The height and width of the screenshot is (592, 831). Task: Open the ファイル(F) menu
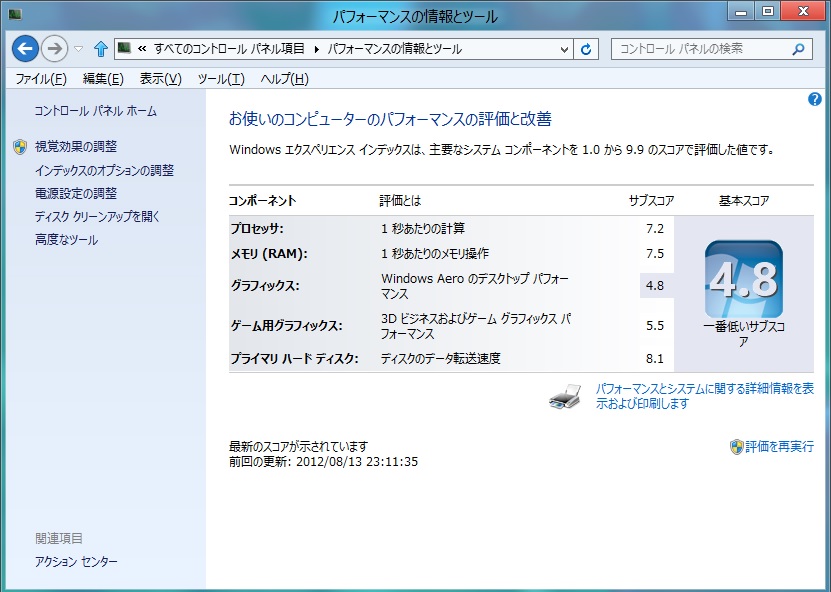(x=41, y=79)
